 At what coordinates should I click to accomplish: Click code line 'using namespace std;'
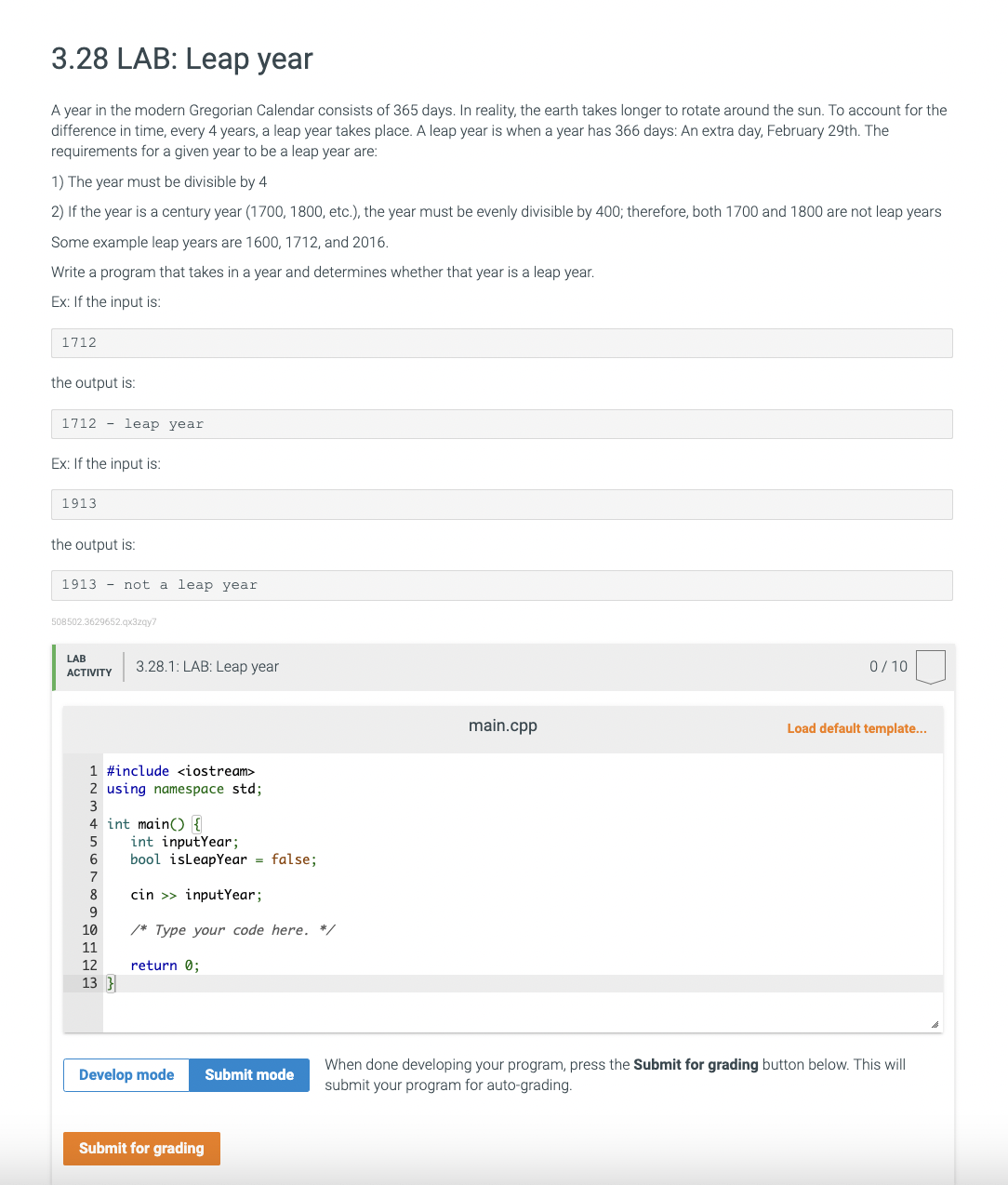184,789
